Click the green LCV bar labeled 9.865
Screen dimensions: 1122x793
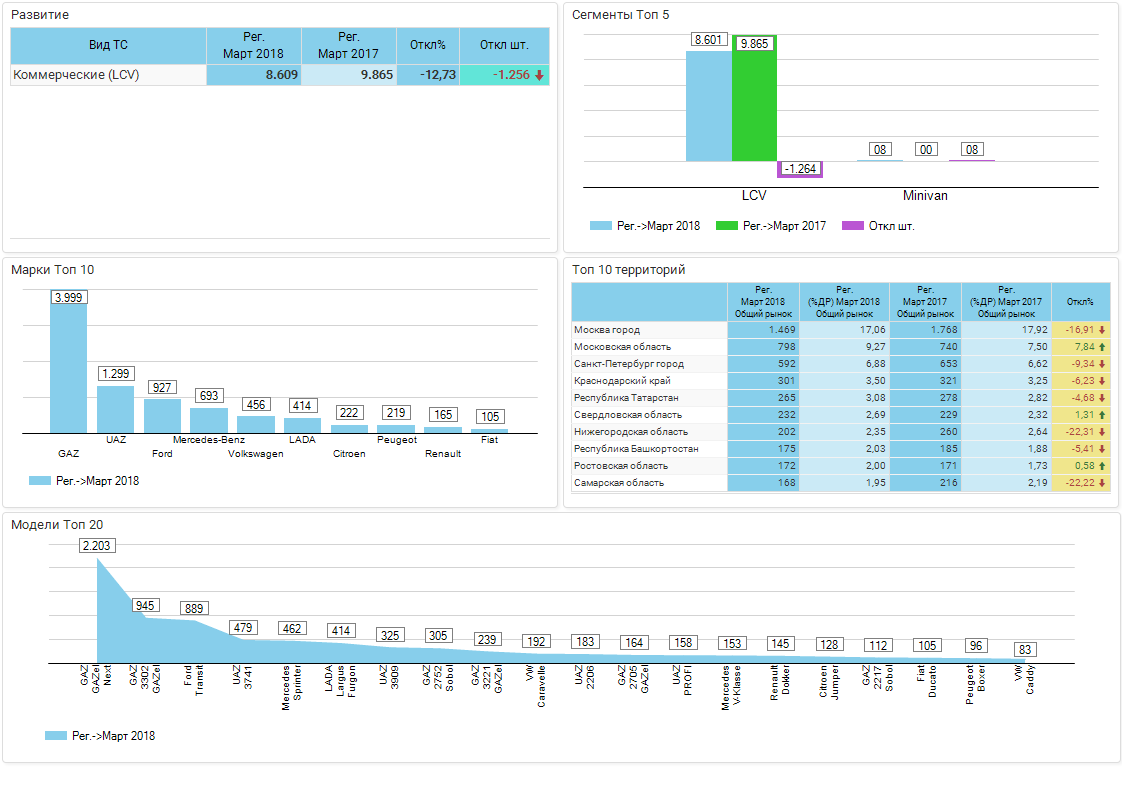click(754, 100)
